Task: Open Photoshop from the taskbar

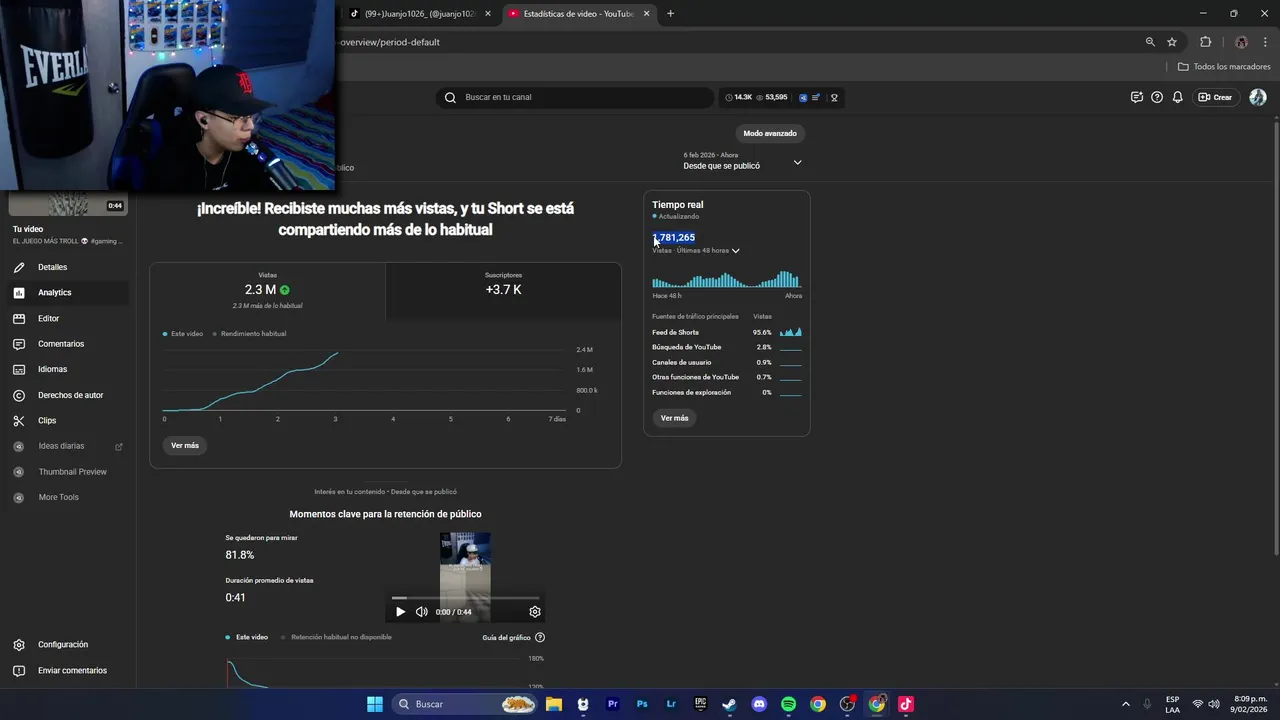Action: [x=642, y=704]
